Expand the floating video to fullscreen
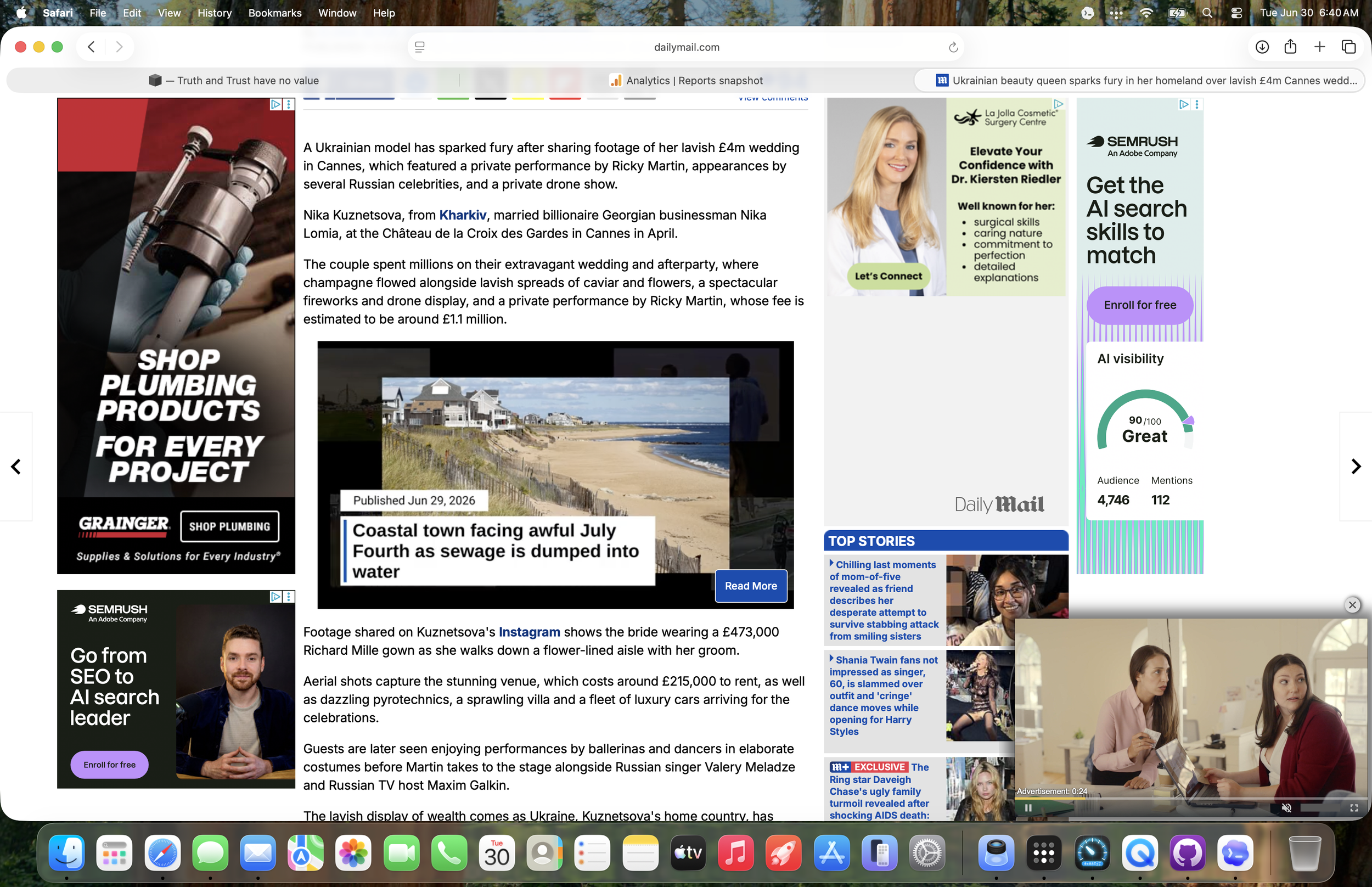This screenshot has height=887, width=1372. point(1354,808)
